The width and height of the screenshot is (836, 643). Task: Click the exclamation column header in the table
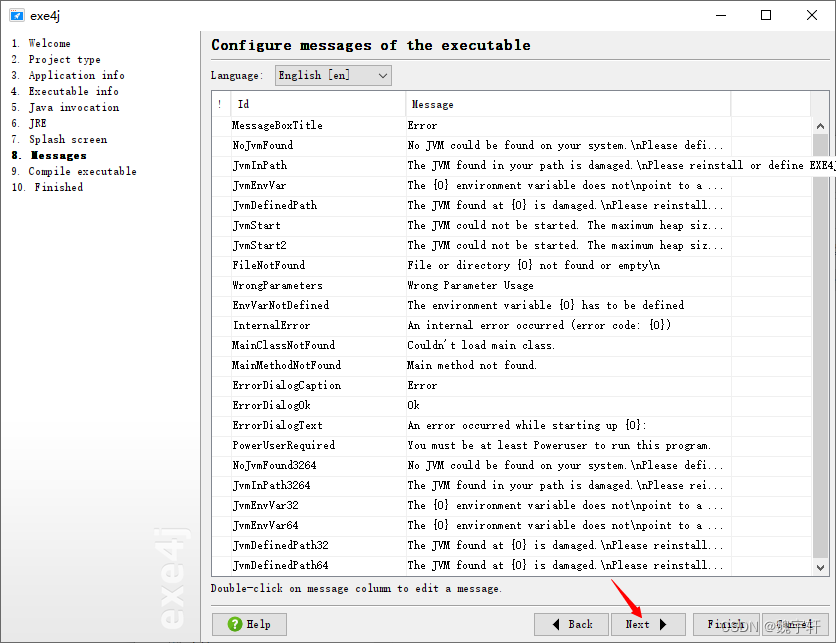click(x=220, y=104)
